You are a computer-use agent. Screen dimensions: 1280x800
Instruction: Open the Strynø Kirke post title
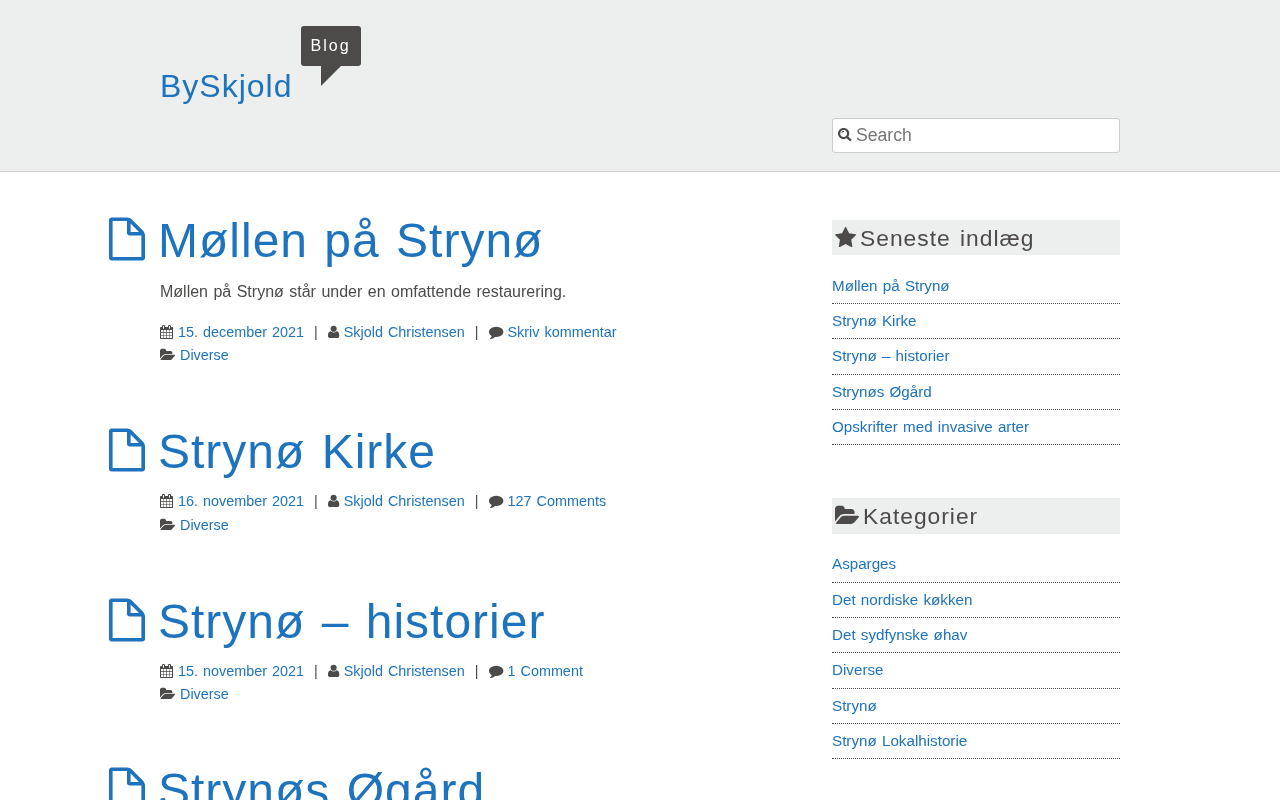(296, 451)
